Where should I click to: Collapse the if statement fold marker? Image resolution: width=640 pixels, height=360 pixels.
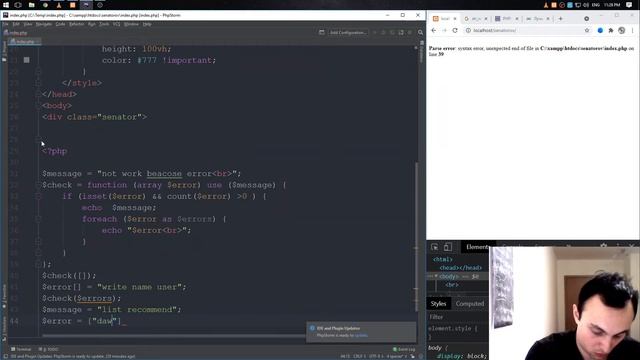(38, 196)
